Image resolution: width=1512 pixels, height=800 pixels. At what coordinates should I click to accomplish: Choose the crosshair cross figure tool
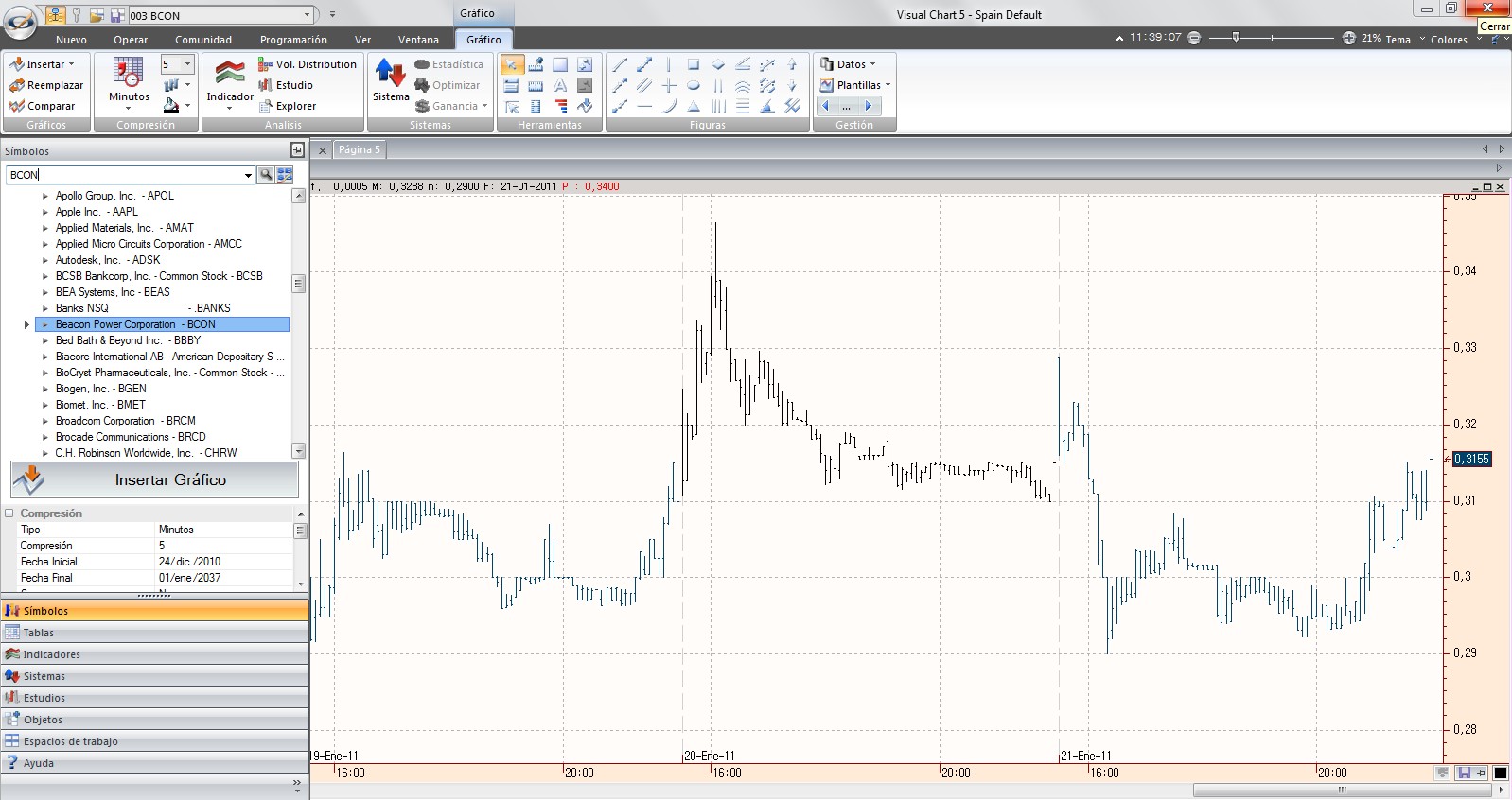[x=669, y=85]
